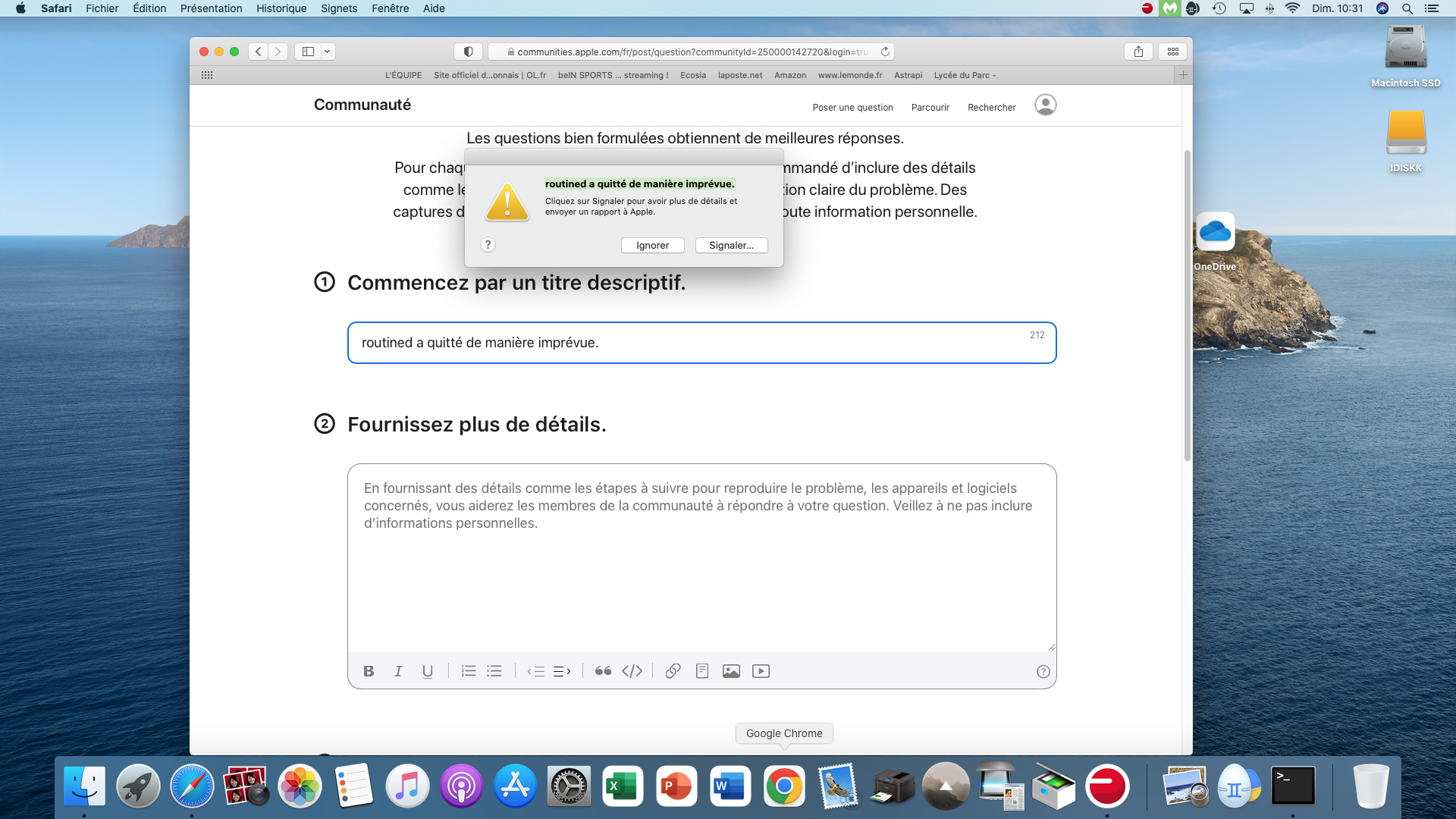
Task: Open the Historique menu
Action: tap(281, 8)
